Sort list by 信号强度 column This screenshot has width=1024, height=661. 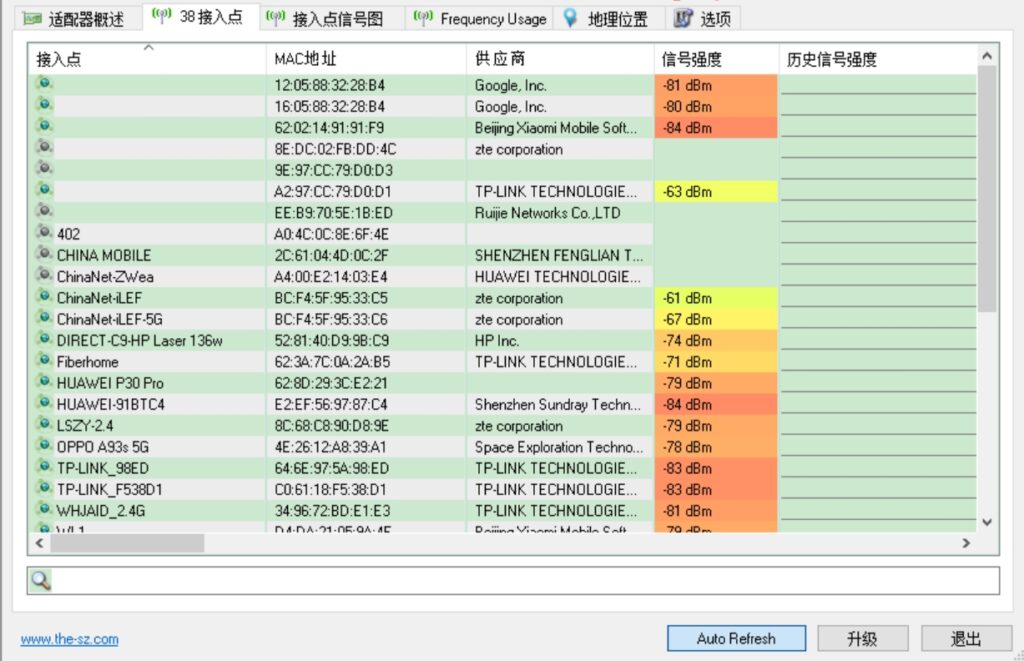pyautogui.click(x=716, y=60)
